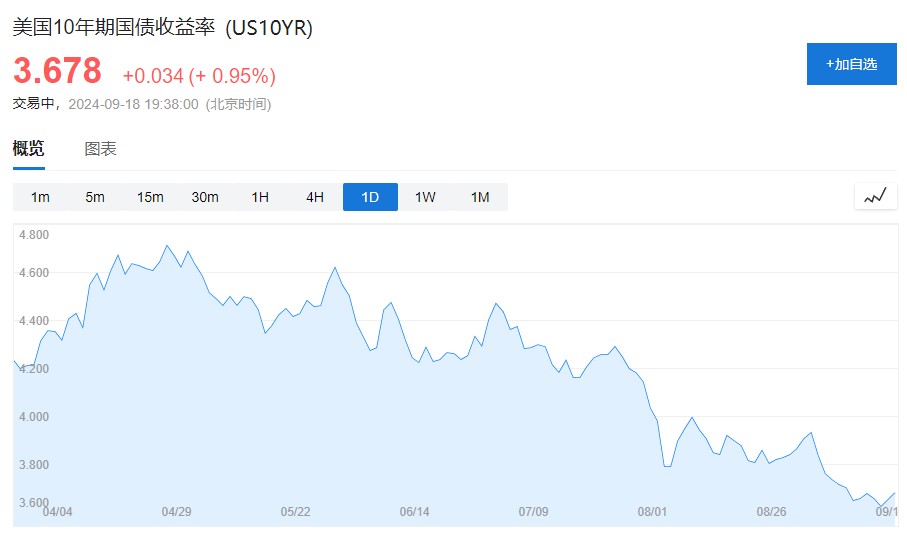Add US10YR to watchlist with 加自选
Screen dimensions: 907x539
tap(851, 64)
